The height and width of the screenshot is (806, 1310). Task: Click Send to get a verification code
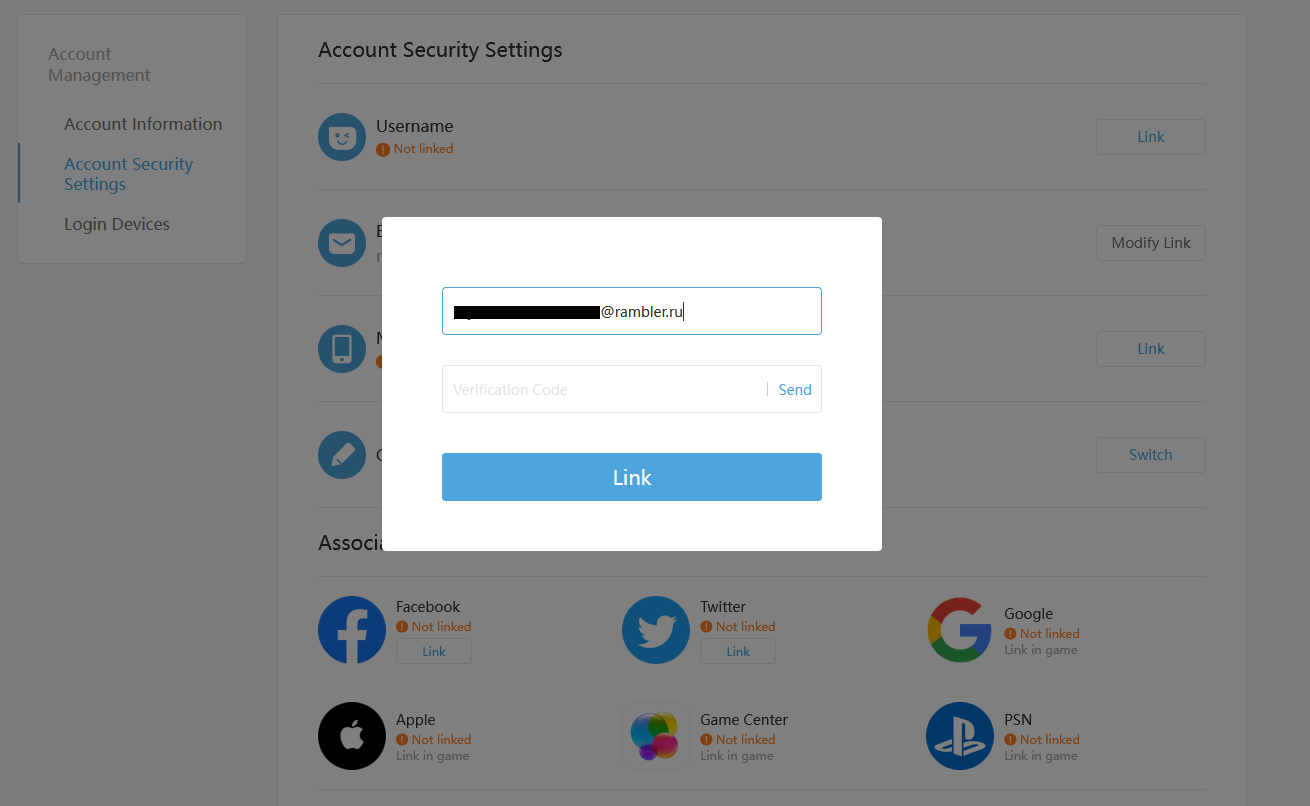pos(795,390)
